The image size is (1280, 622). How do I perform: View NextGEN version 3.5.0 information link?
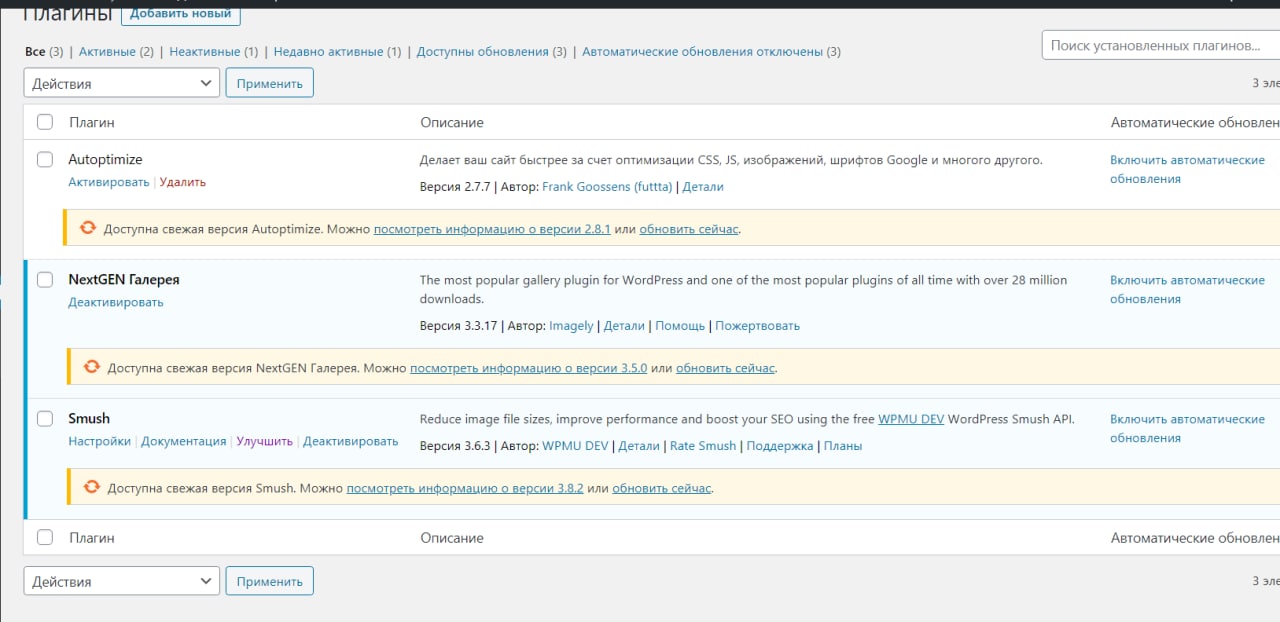pos(528,368)
